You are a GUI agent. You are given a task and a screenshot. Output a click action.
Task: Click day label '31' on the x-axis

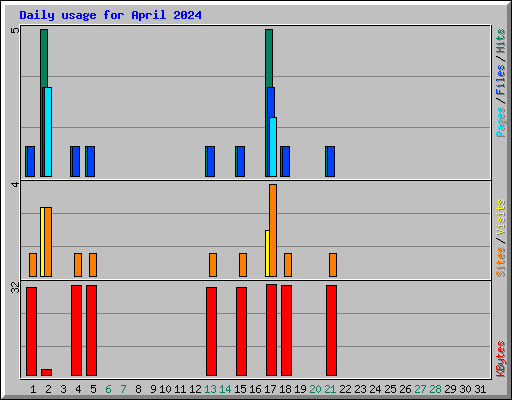(480, 389)
